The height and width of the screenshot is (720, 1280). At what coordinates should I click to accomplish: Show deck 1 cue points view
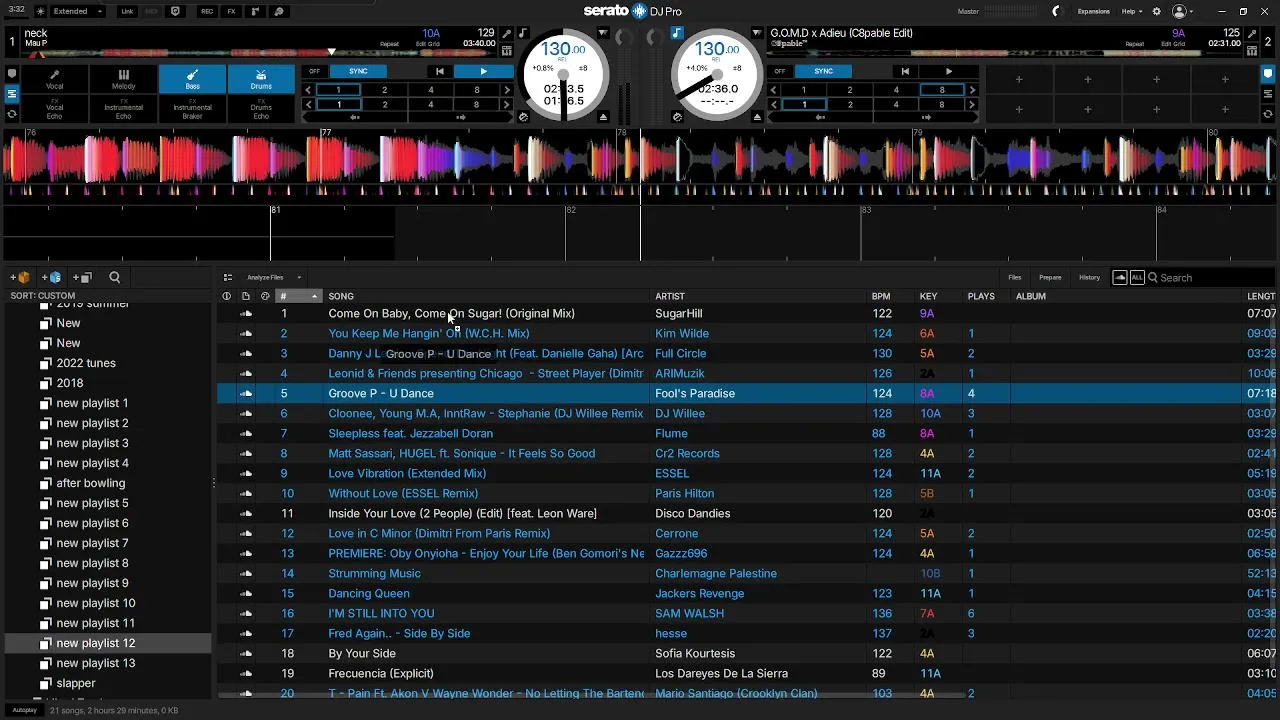pyautogui.click(x=12, y=74)
